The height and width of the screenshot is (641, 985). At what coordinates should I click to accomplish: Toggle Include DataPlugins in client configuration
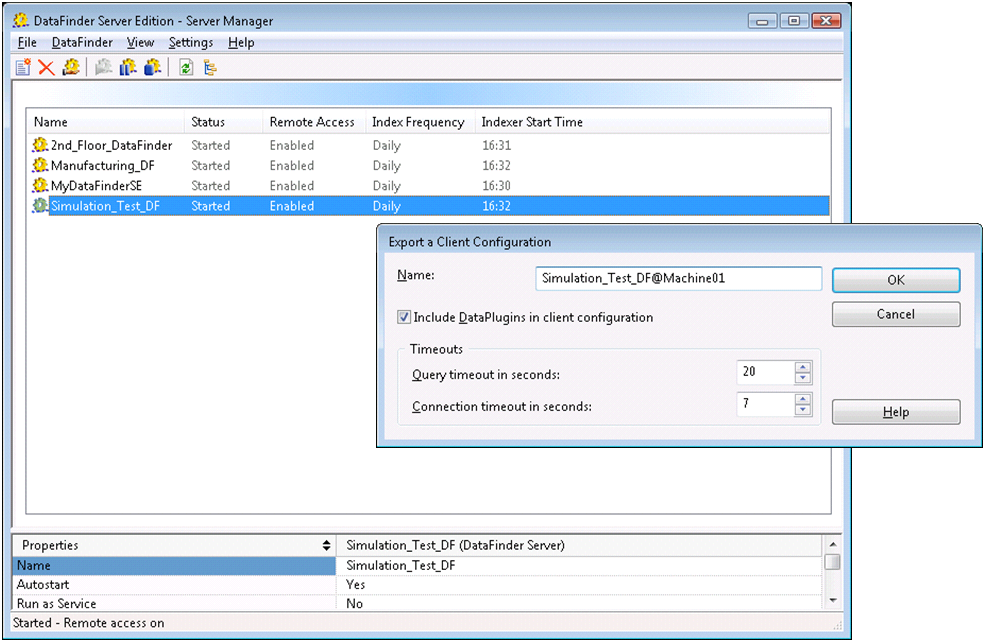click(404, 317)
